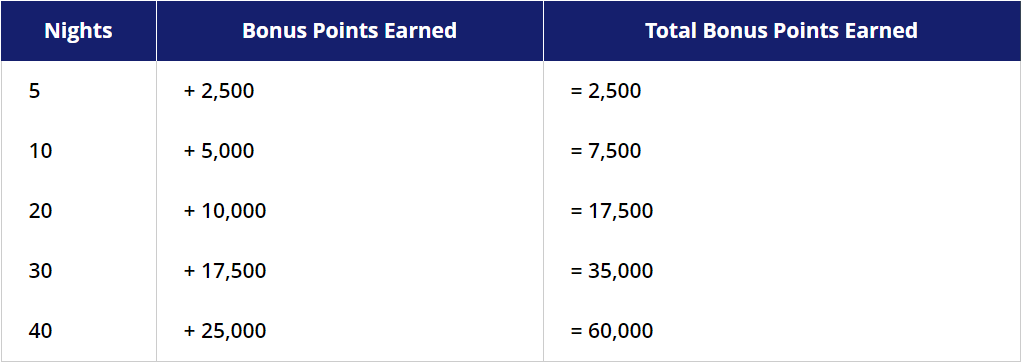This screenshot has width=1023, height=363.
Task: Click the Nights column header
Action: (78, 31)
